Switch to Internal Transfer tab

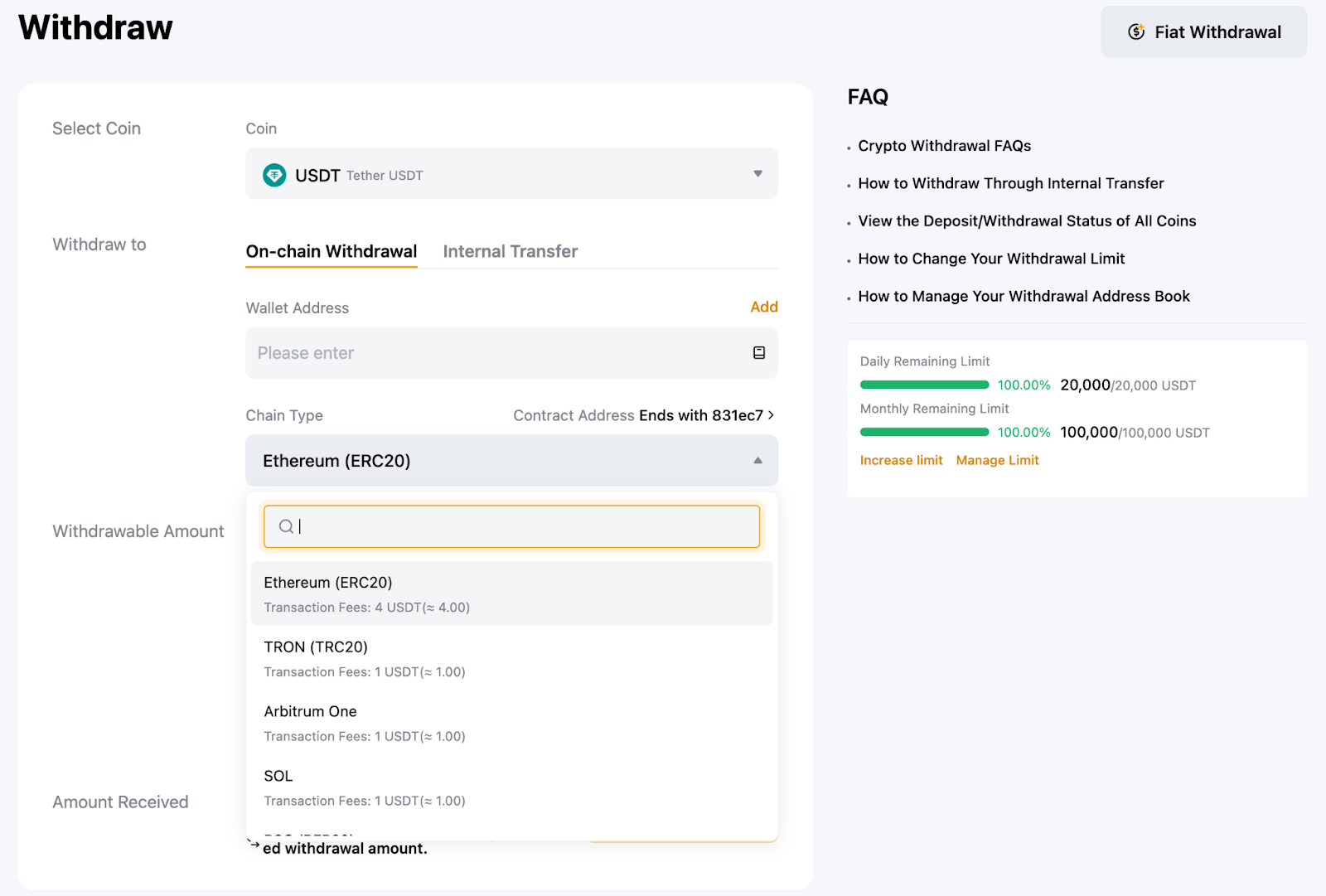(x=511, y=252)
